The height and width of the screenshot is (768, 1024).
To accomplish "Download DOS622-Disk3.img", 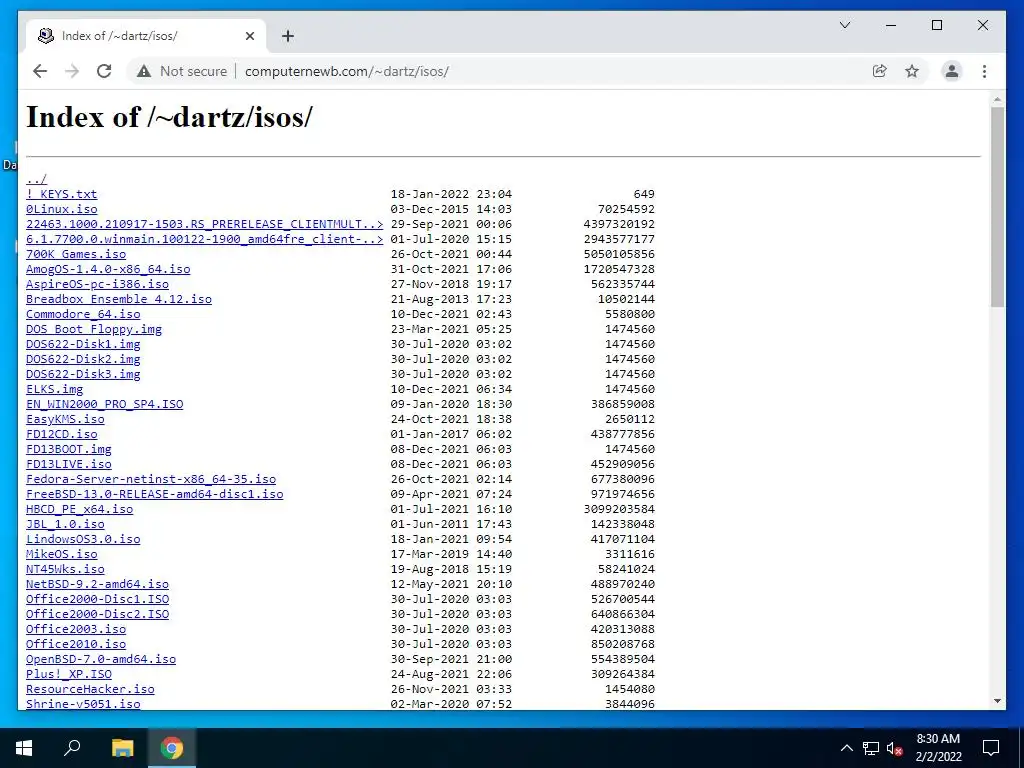I will (x=83, y=374).
